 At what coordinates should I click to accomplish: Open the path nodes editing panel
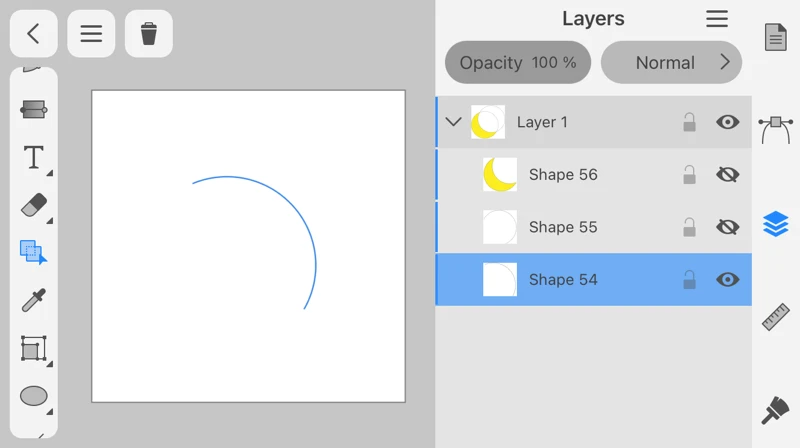point(775,128)
